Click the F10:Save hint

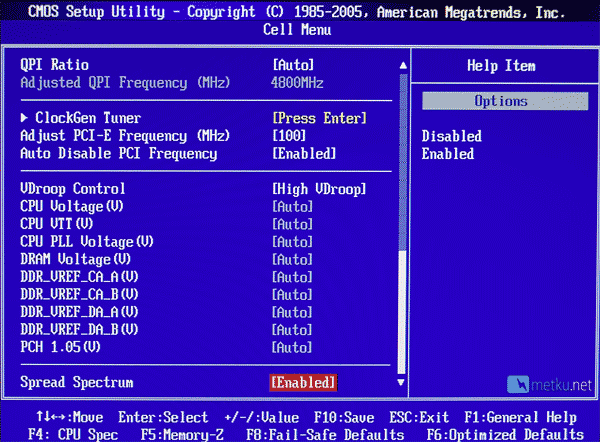click(344, 417)
